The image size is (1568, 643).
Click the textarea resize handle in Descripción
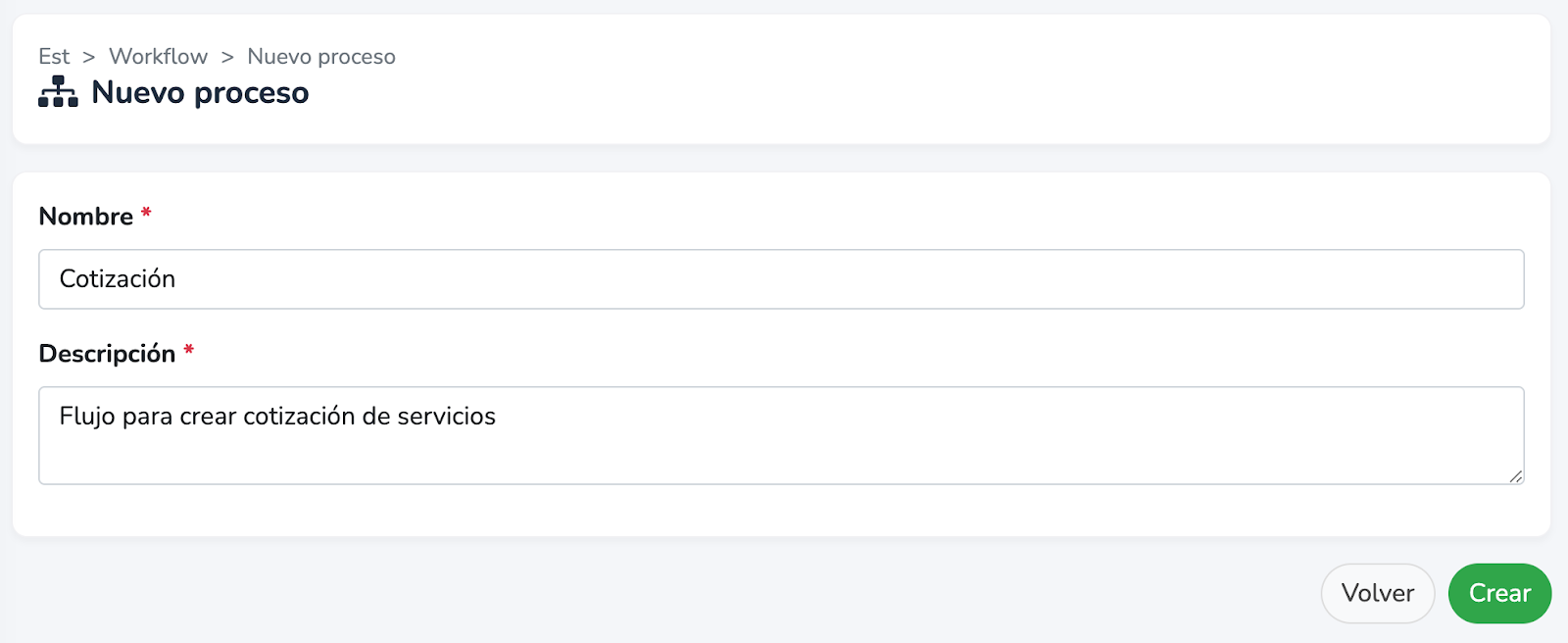point(1515,475)
